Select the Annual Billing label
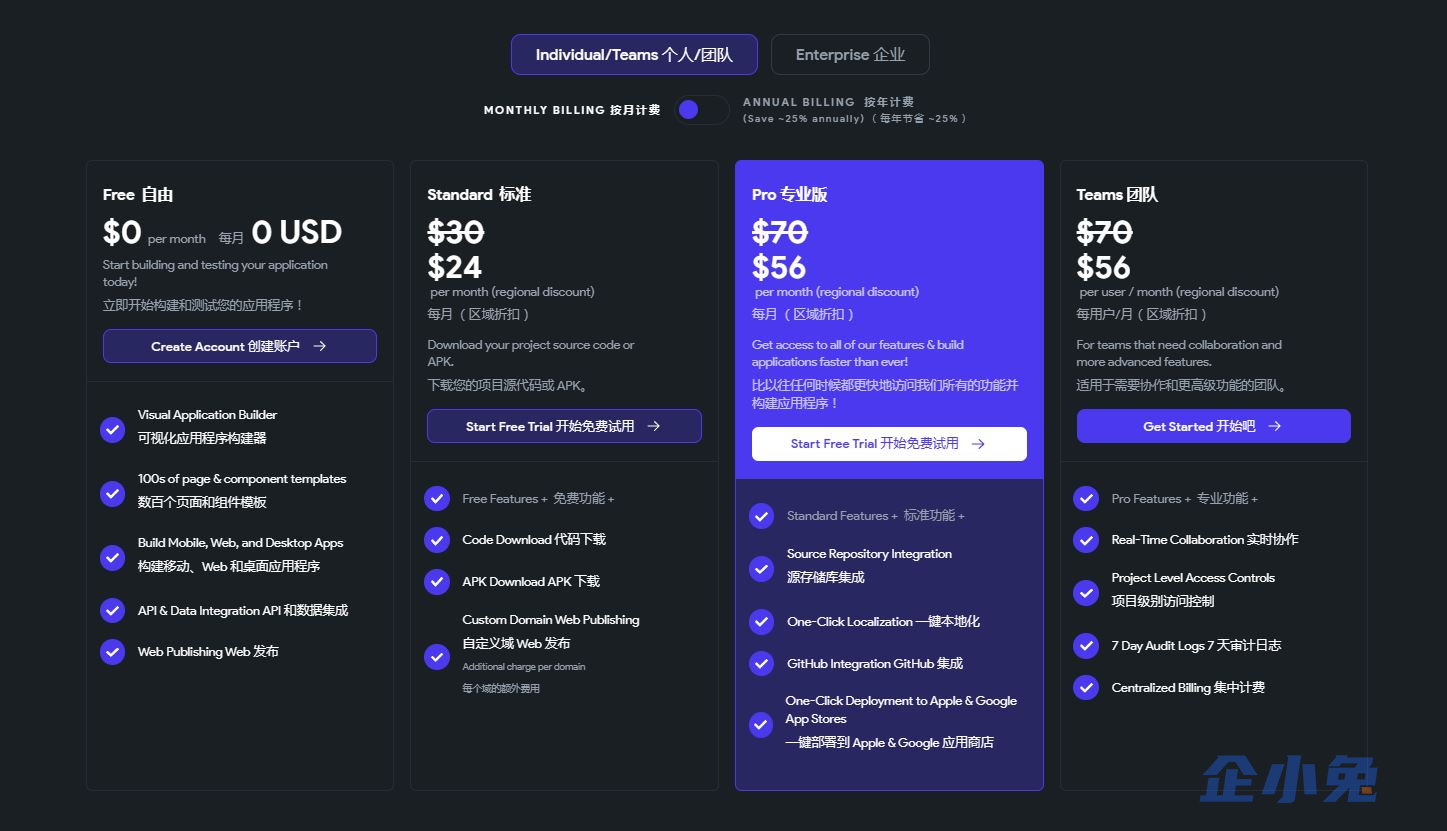The image size is (1447, 831). pyautogui.click(x=828, y=102)
